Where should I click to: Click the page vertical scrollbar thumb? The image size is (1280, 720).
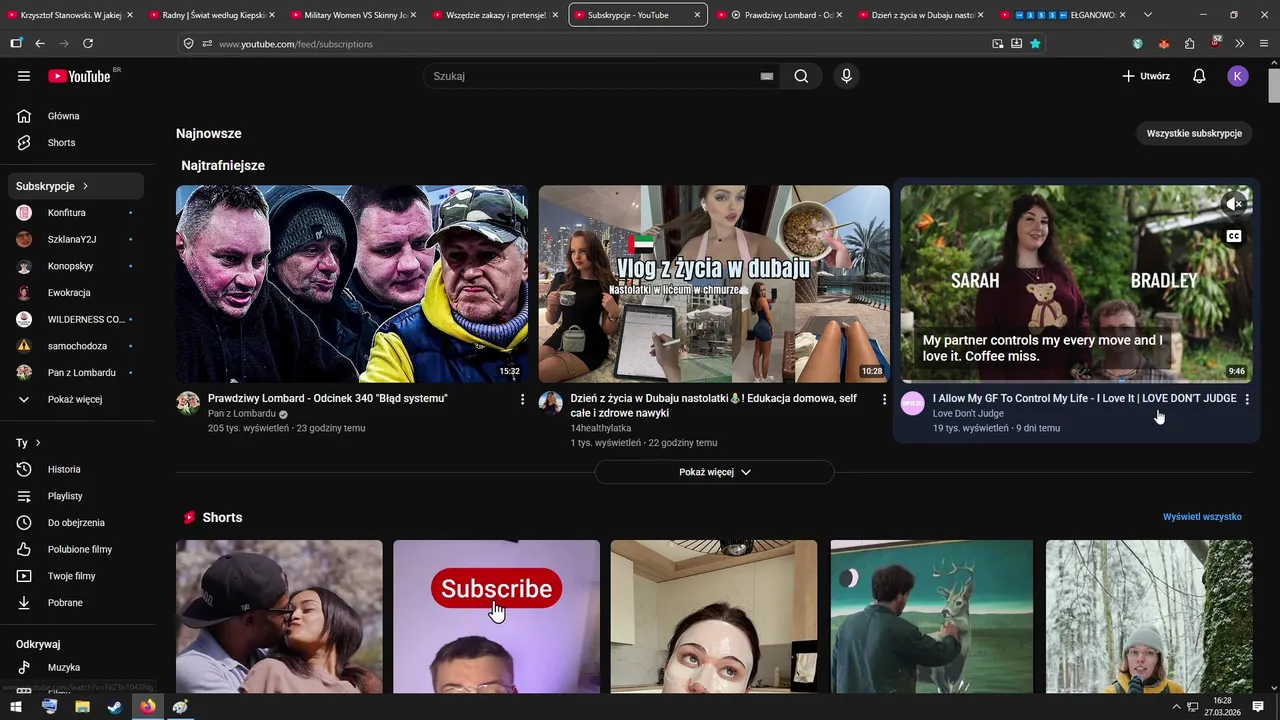pos(1274,86)
